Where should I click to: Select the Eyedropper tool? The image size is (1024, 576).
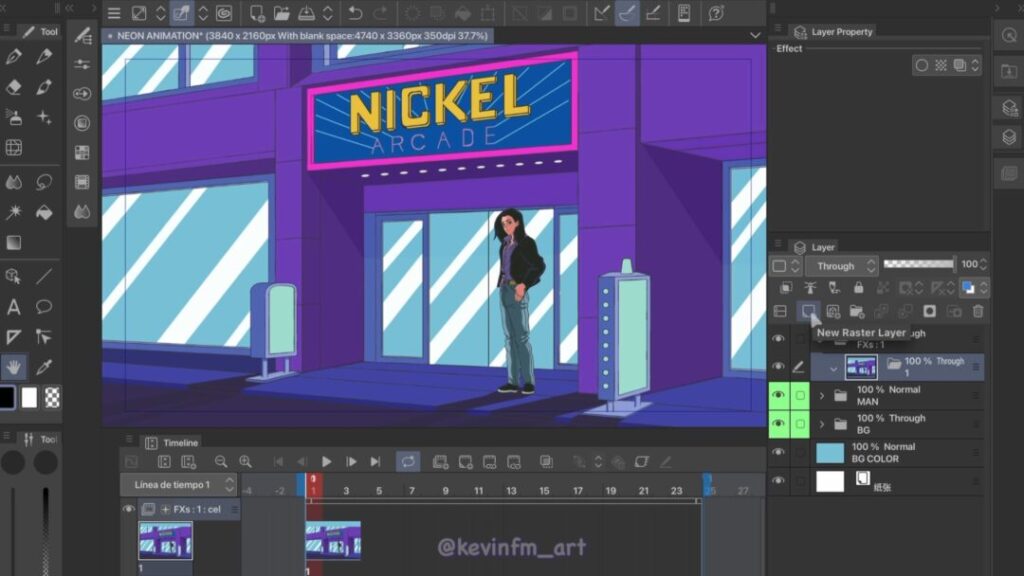[44, 366]
